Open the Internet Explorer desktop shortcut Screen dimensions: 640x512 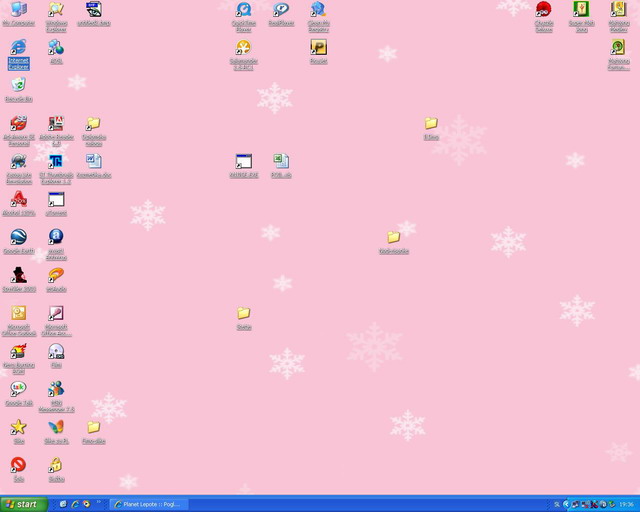click(x=18, y=48)
